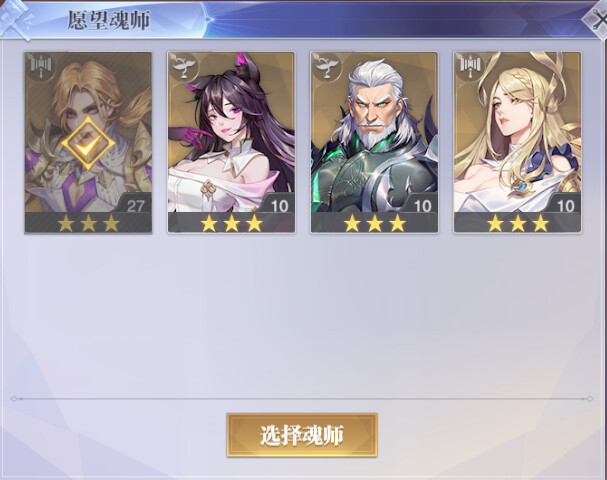Click the class icon on blond male card
The width and height of the screenshot is (607, 480).
tap(41, 67)
